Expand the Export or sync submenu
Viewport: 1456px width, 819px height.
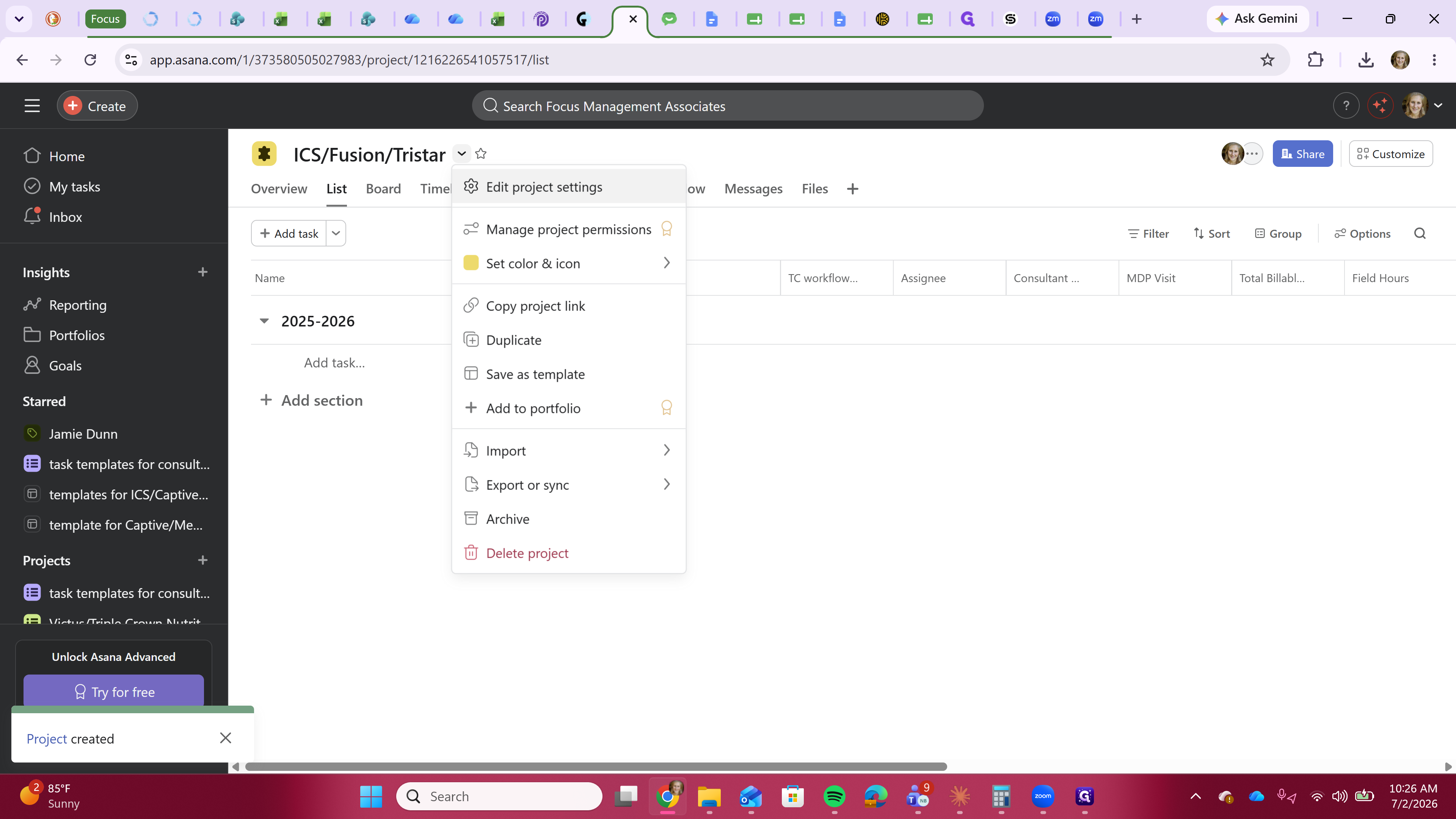point(569,485)
